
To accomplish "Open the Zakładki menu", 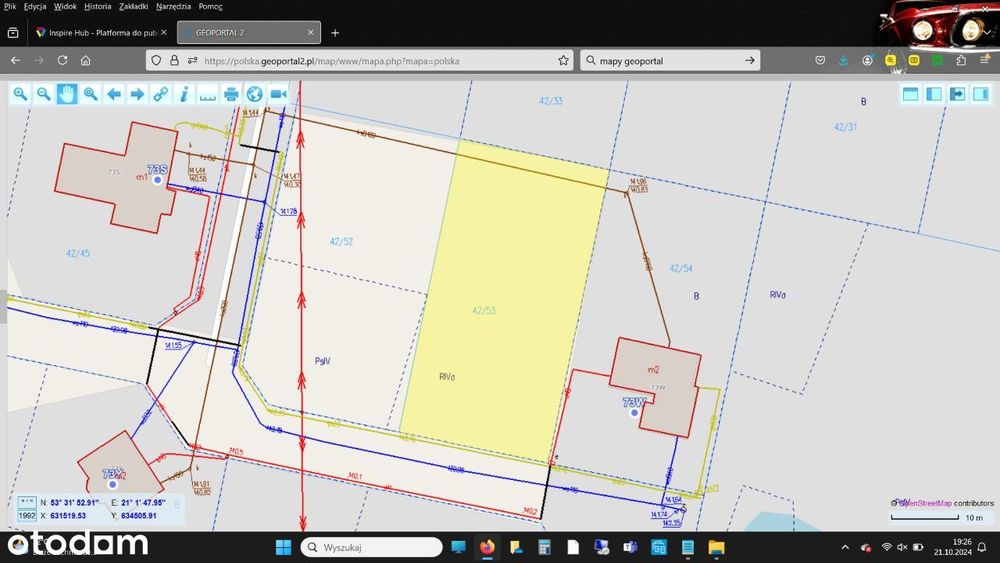I will [x=133, y=6].
